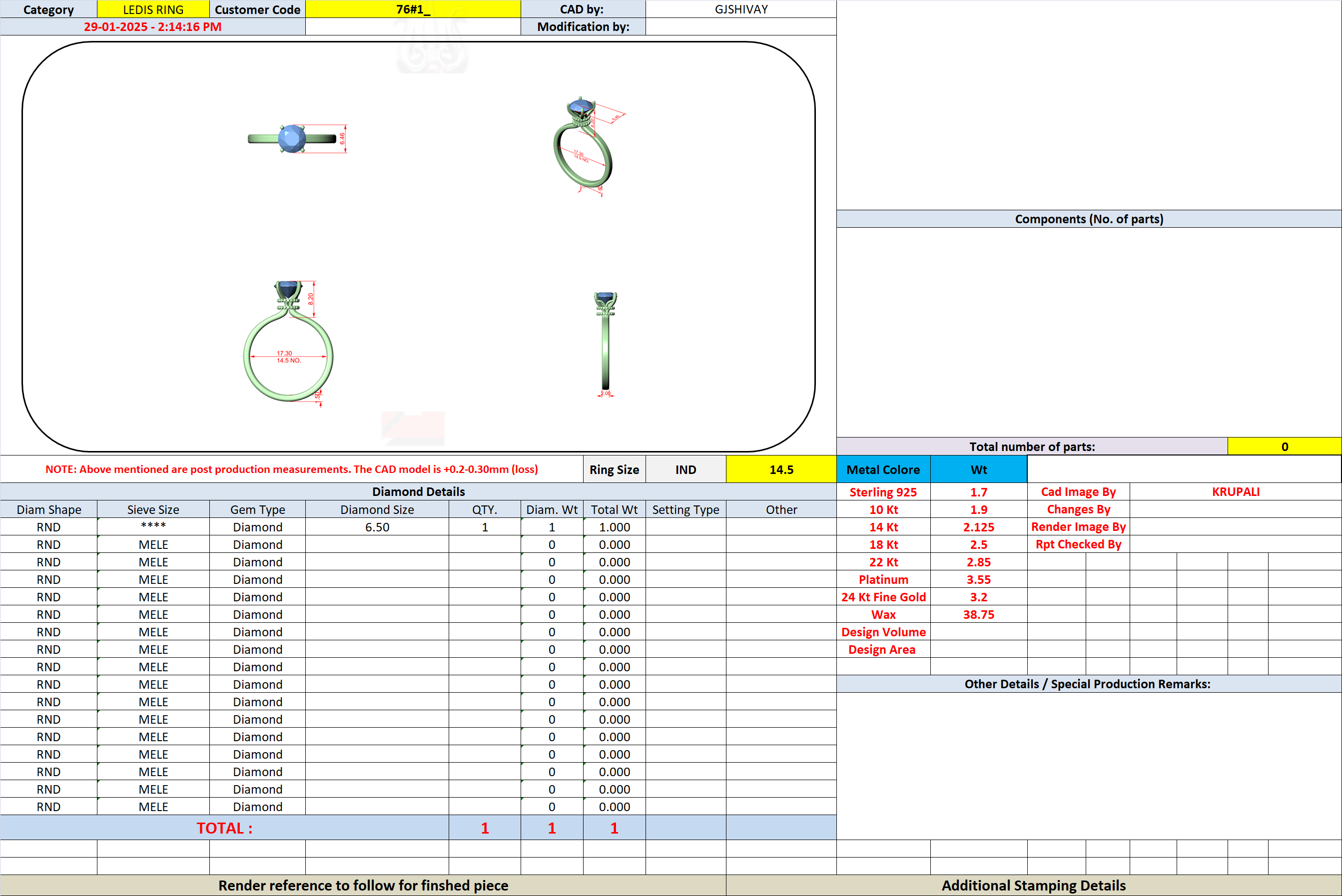Select the CAD by name 'GJSHIVAY'

pos(741,9)
